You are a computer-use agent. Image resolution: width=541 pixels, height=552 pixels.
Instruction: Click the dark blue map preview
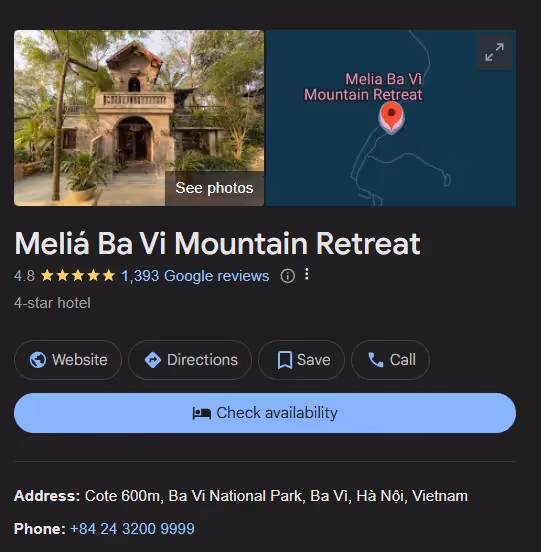point(391,118)
